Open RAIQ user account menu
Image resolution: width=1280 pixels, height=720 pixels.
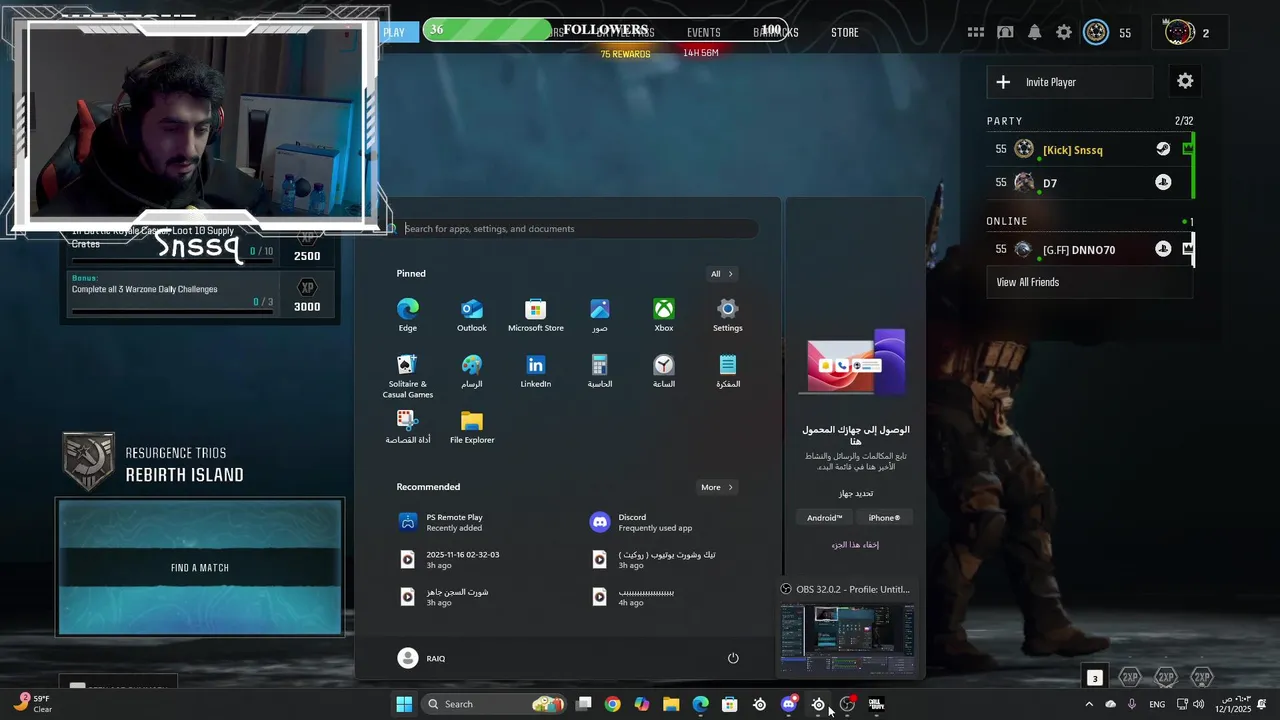coord(421,658)
